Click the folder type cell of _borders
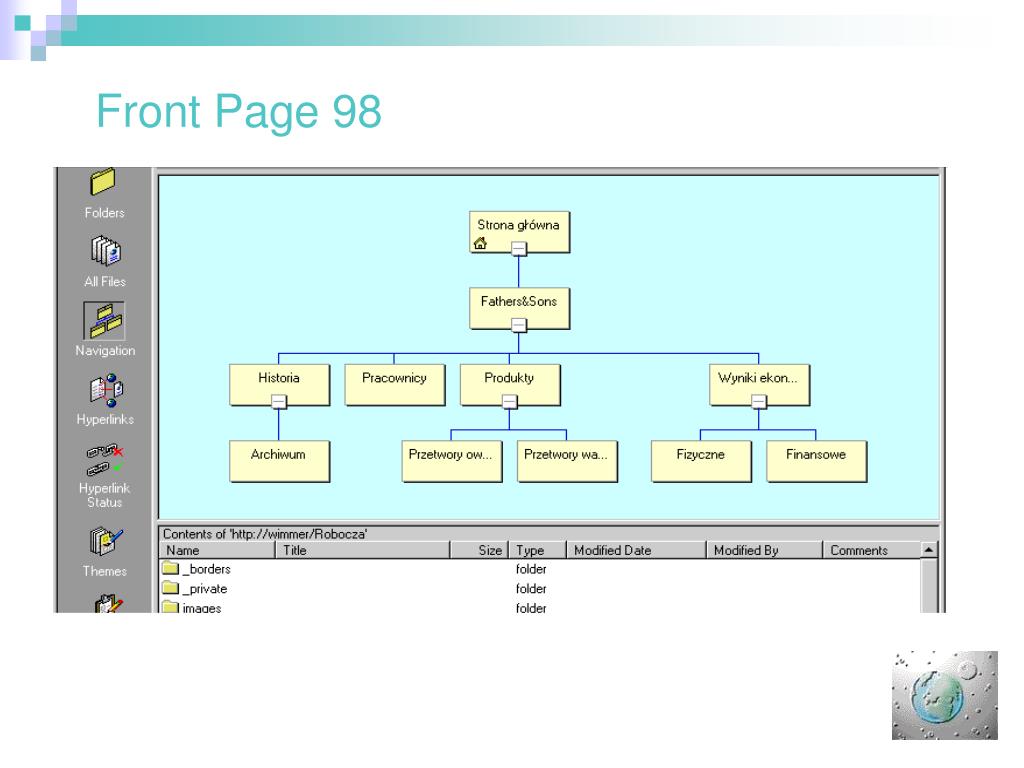 point(531,569)
